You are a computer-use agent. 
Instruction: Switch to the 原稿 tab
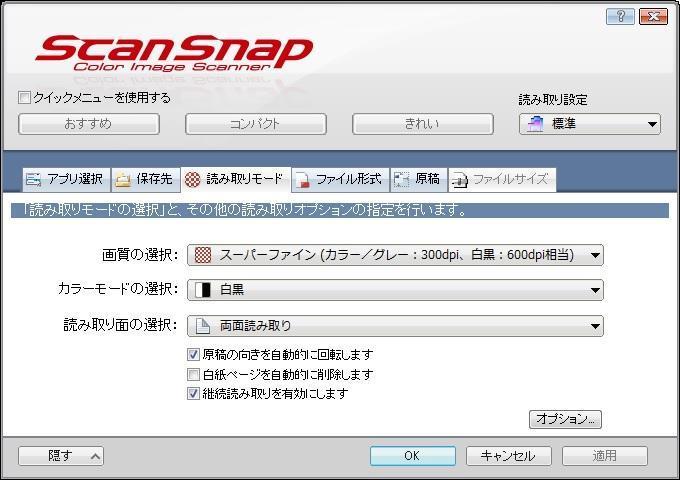point(418,179)
